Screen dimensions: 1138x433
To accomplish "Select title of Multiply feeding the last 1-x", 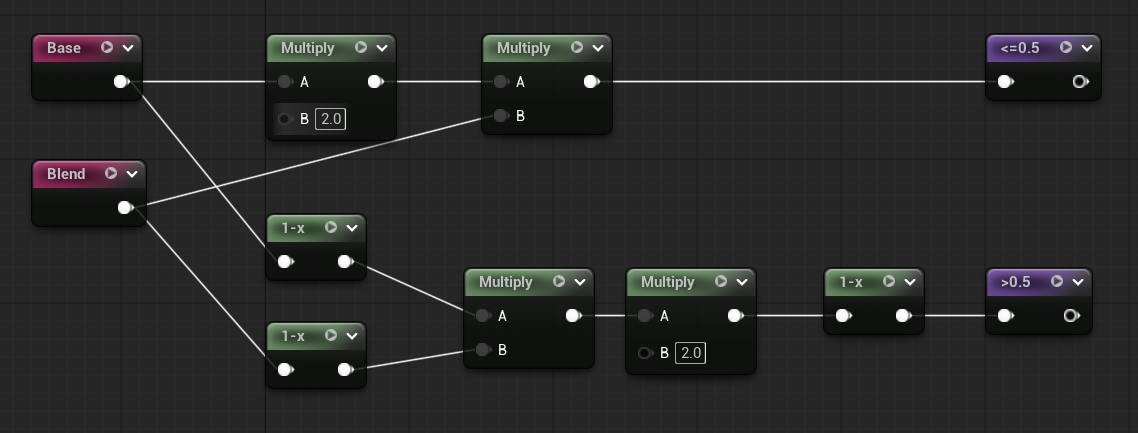I will (668, 281).
